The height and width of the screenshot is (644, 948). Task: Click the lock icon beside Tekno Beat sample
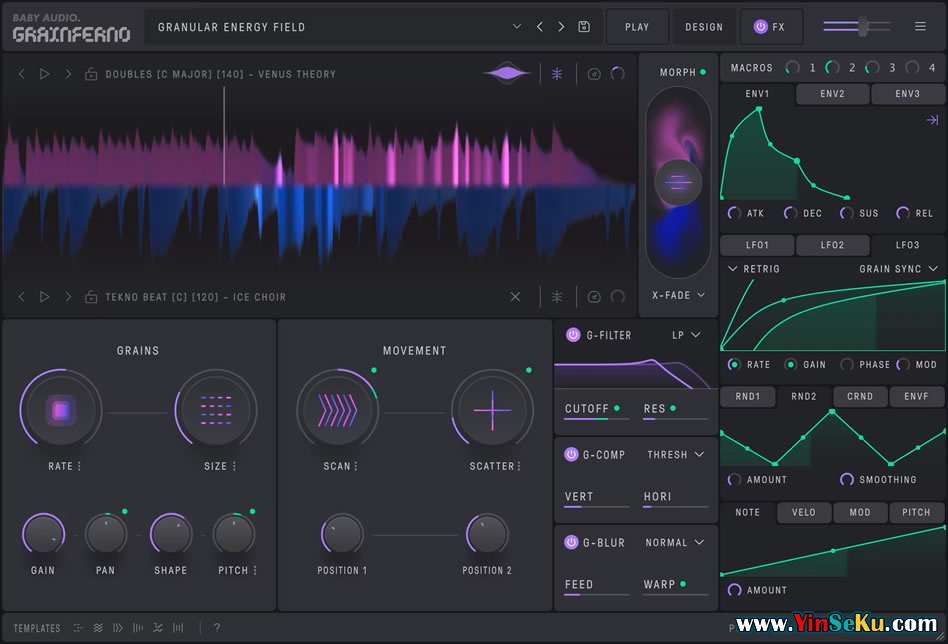pyautogui.click(x=91, y=297)
